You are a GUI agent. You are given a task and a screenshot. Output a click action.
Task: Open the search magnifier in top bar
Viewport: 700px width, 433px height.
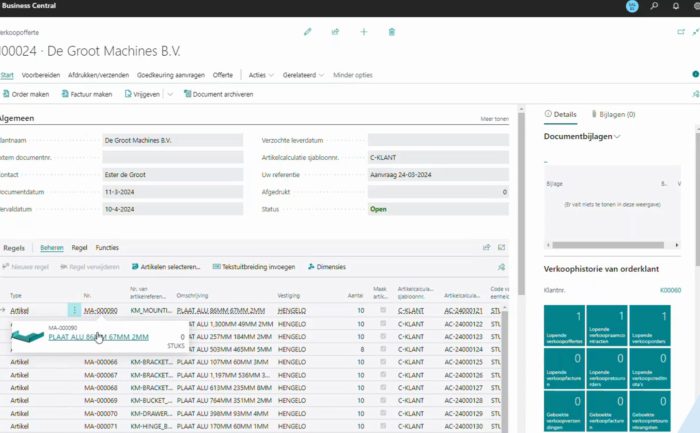(654, 6)
